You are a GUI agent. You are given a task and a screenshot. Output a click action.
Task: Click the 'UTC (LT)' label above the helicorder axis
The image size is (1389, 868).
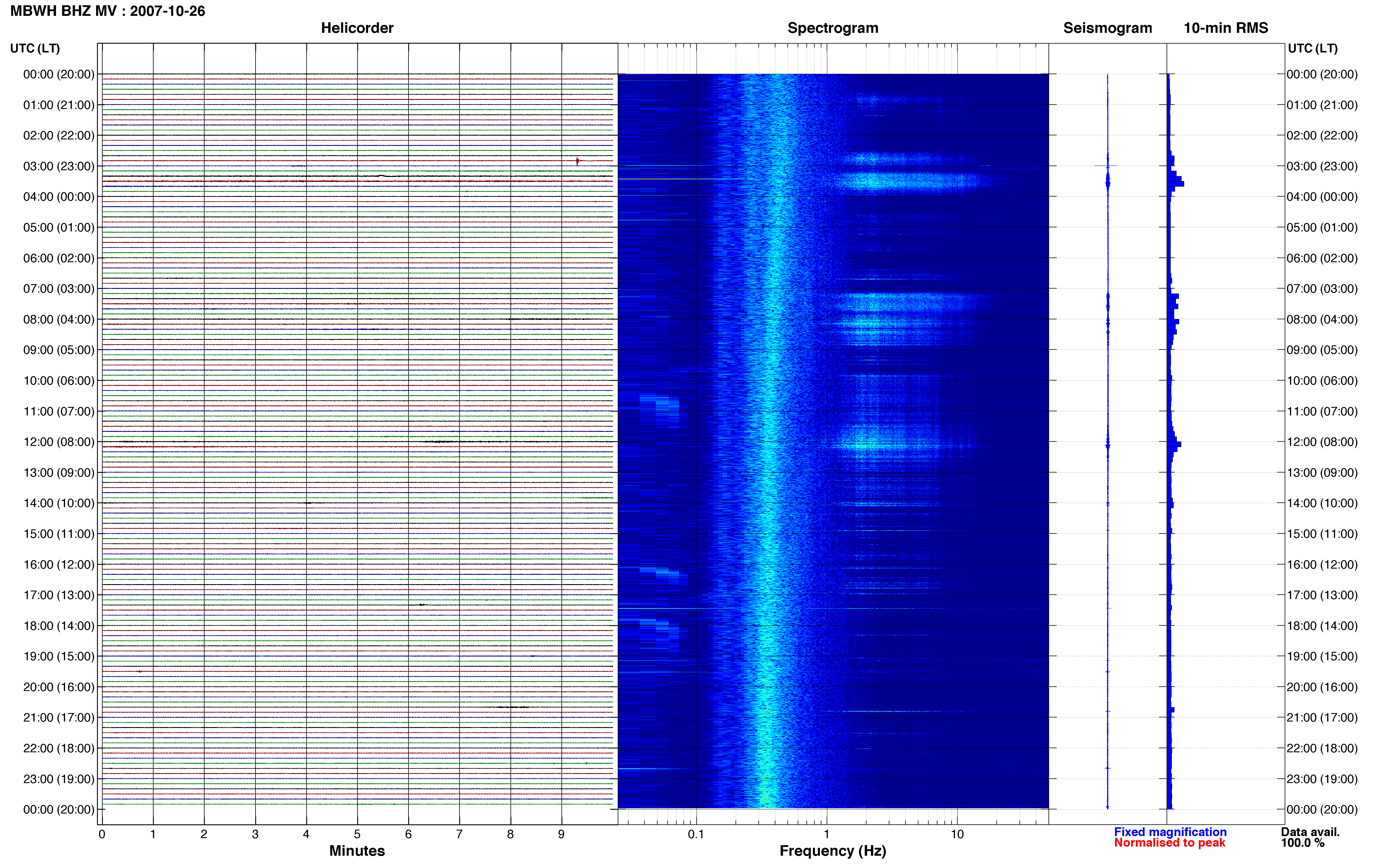coord(35,48)
